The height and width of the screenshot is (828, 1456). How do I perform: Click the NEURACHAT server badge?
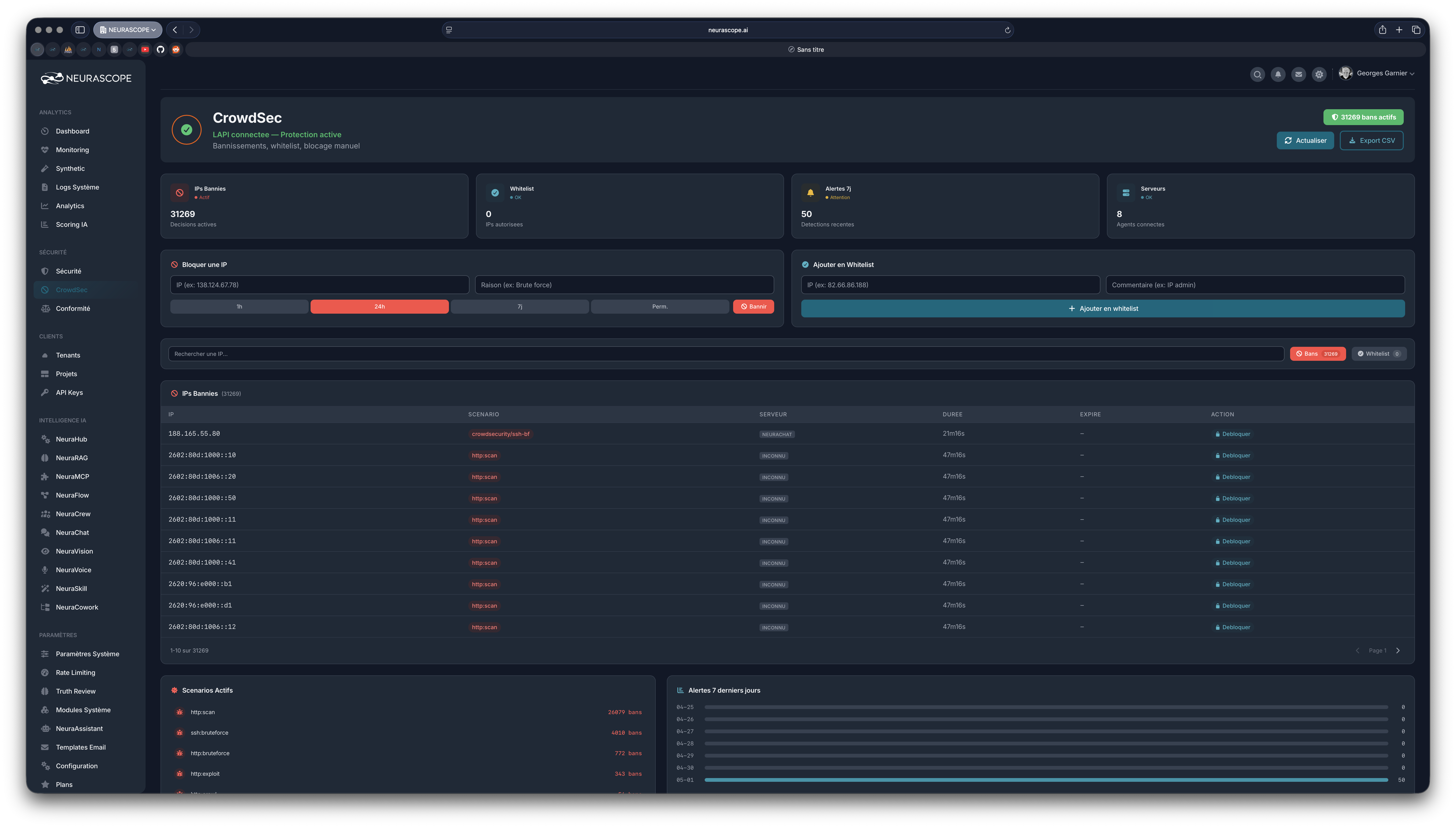click(777, 435)
